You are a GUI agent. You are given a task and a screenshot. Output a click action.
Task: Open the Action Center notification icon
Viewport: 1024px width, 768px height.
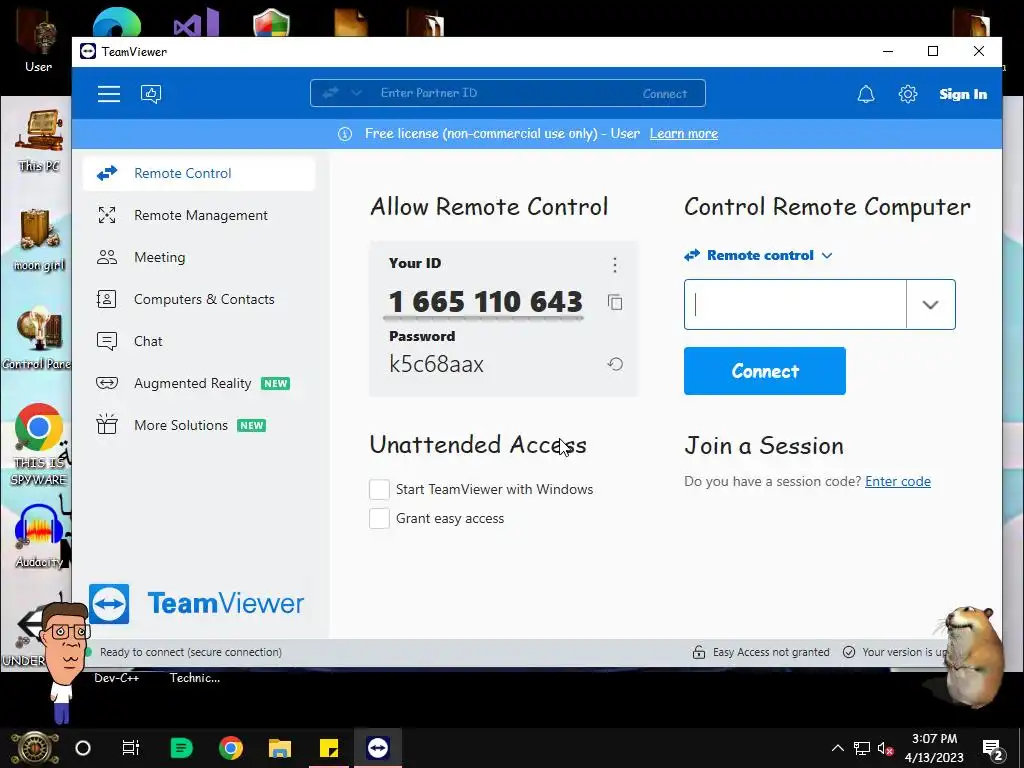click(993, 750)
